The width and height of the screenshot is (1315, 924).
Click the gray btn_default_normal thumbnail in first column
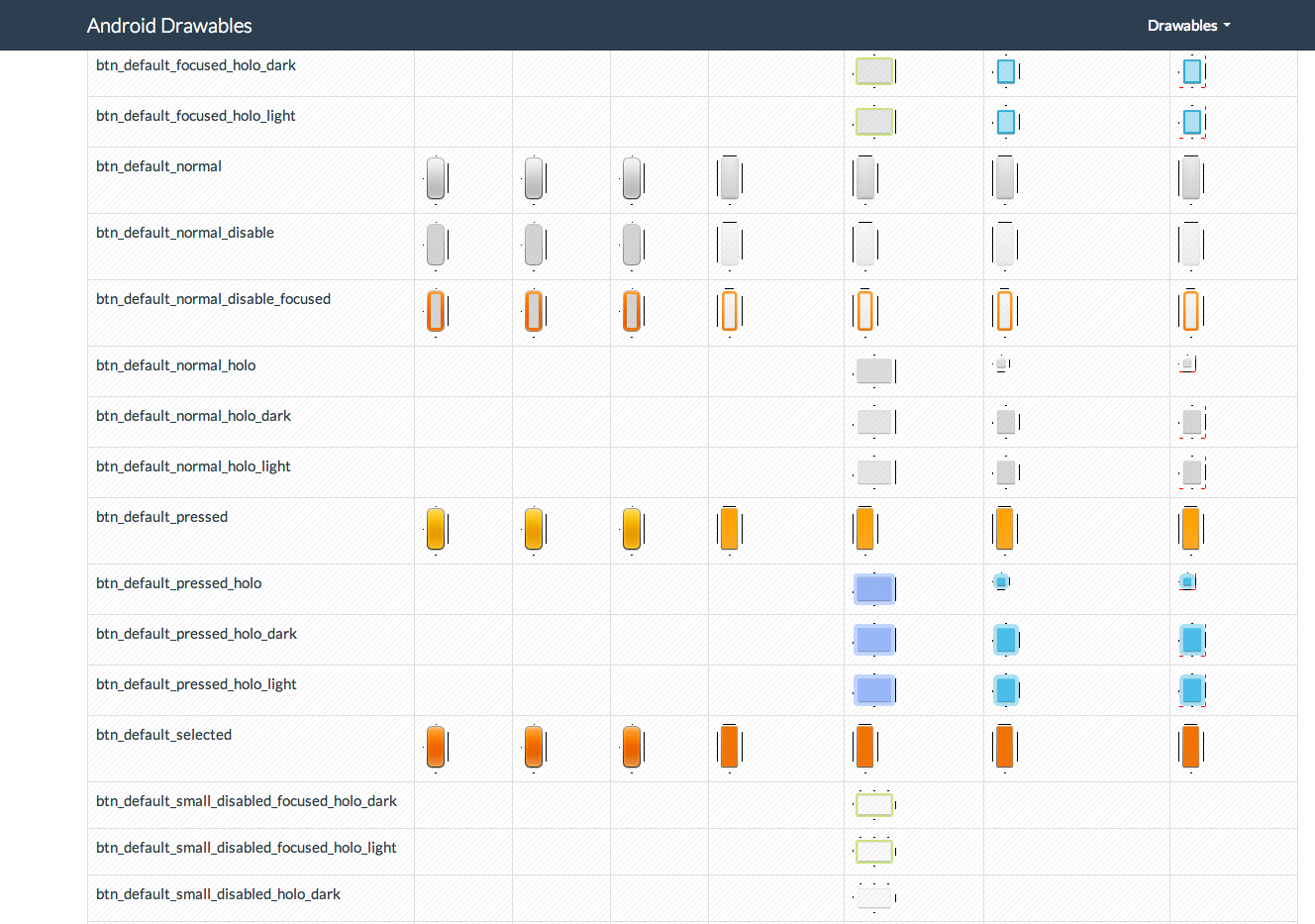coord(436,178)
